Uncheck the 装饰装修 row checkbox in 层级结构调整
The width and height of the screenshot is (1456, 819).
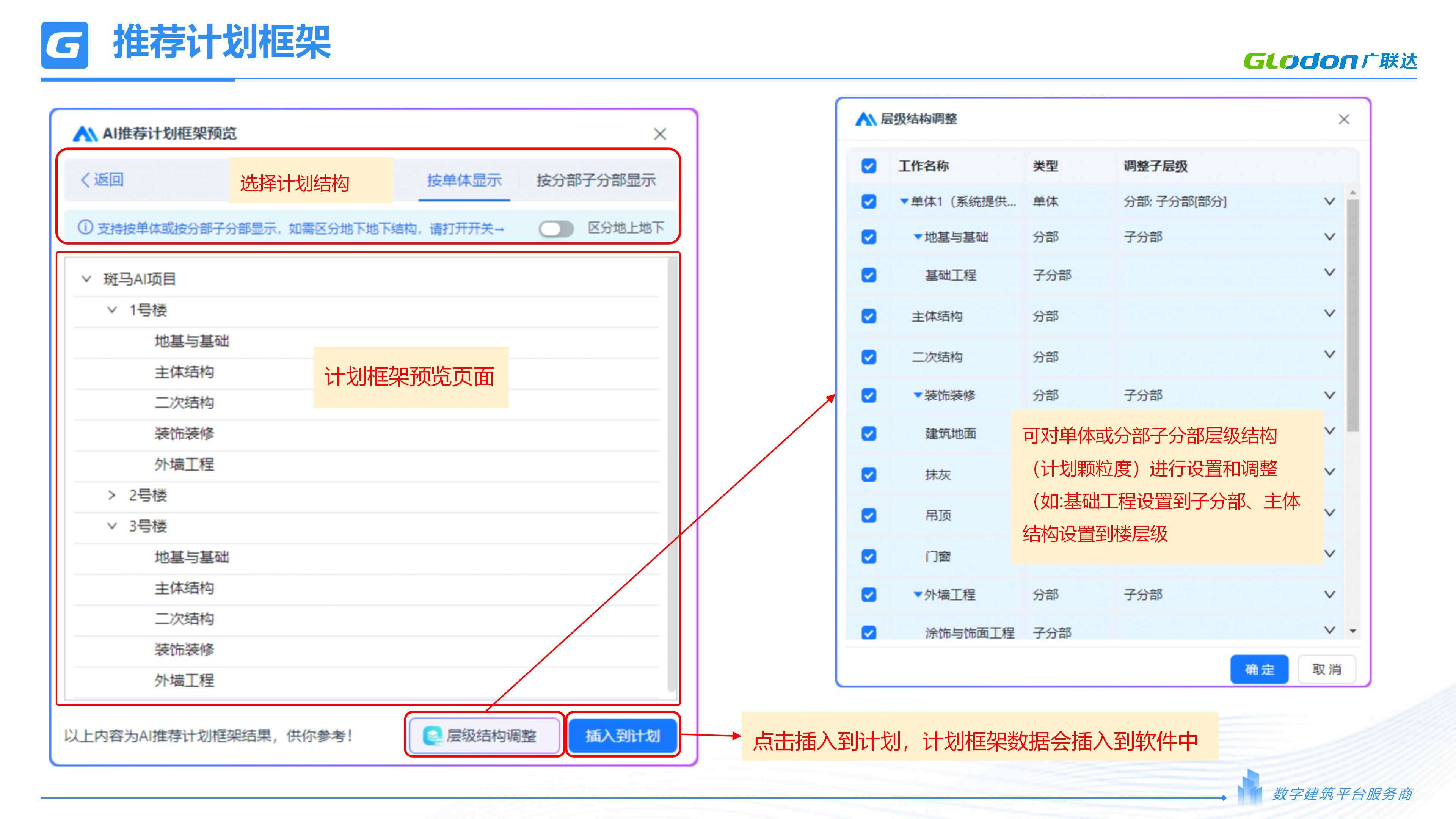[x=869, y=395]
